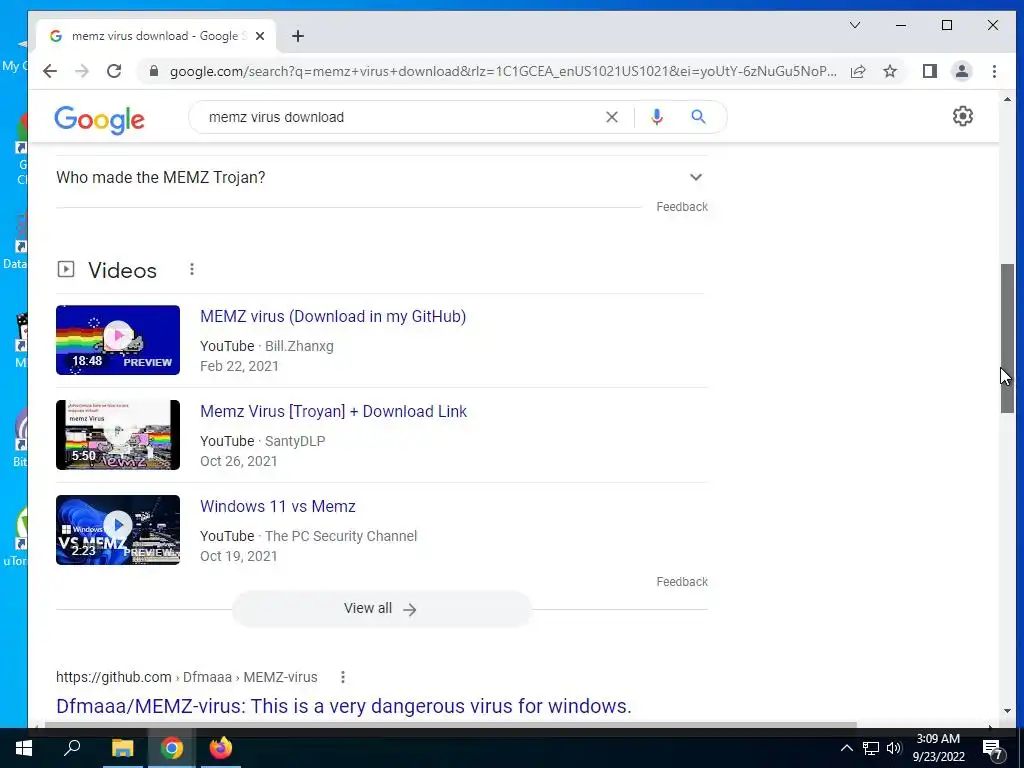Screen dimensions: 1024x768
Task: Click the 5:50 video thumbnail
Action: (x=118, y=435)
